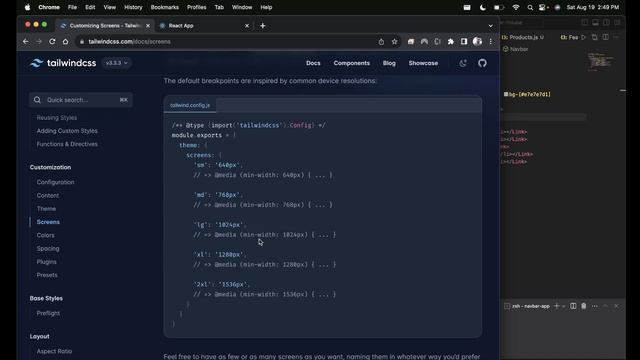Open macOS Control Center
The width and height of the screenshot is (640, 360).
coord(542,7)
